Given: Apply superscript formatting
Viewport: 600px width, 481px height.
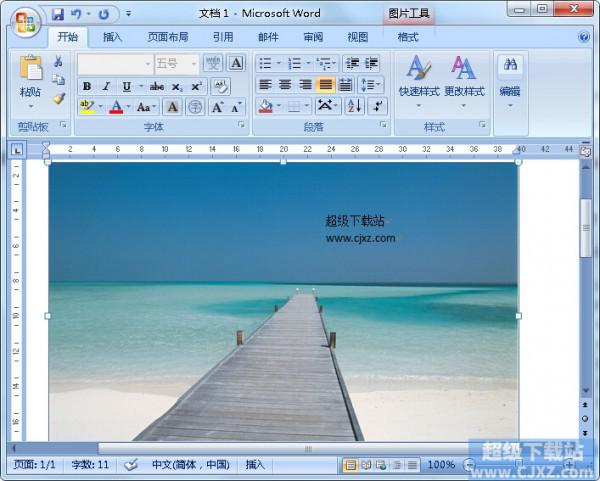Looking at the screenshot, I should pyautogui.click(x=196, y=86).
